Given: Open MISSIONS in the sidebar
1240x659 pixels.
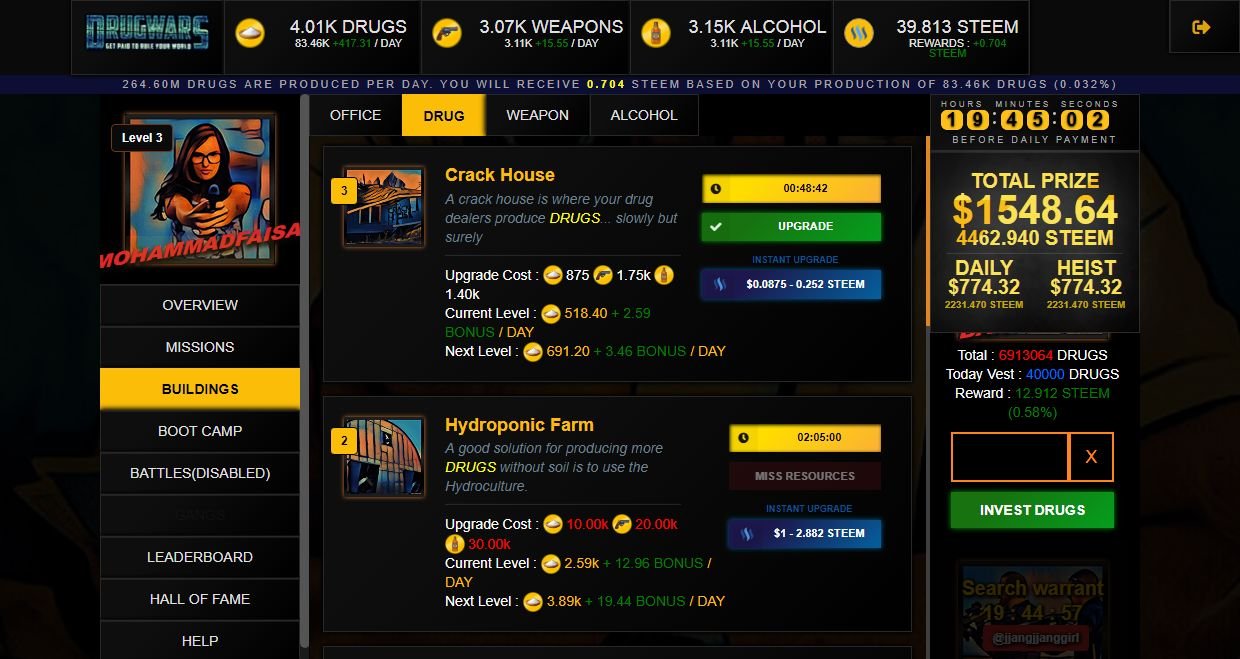Looking at the screenshot, I should [x=200, y=347].
